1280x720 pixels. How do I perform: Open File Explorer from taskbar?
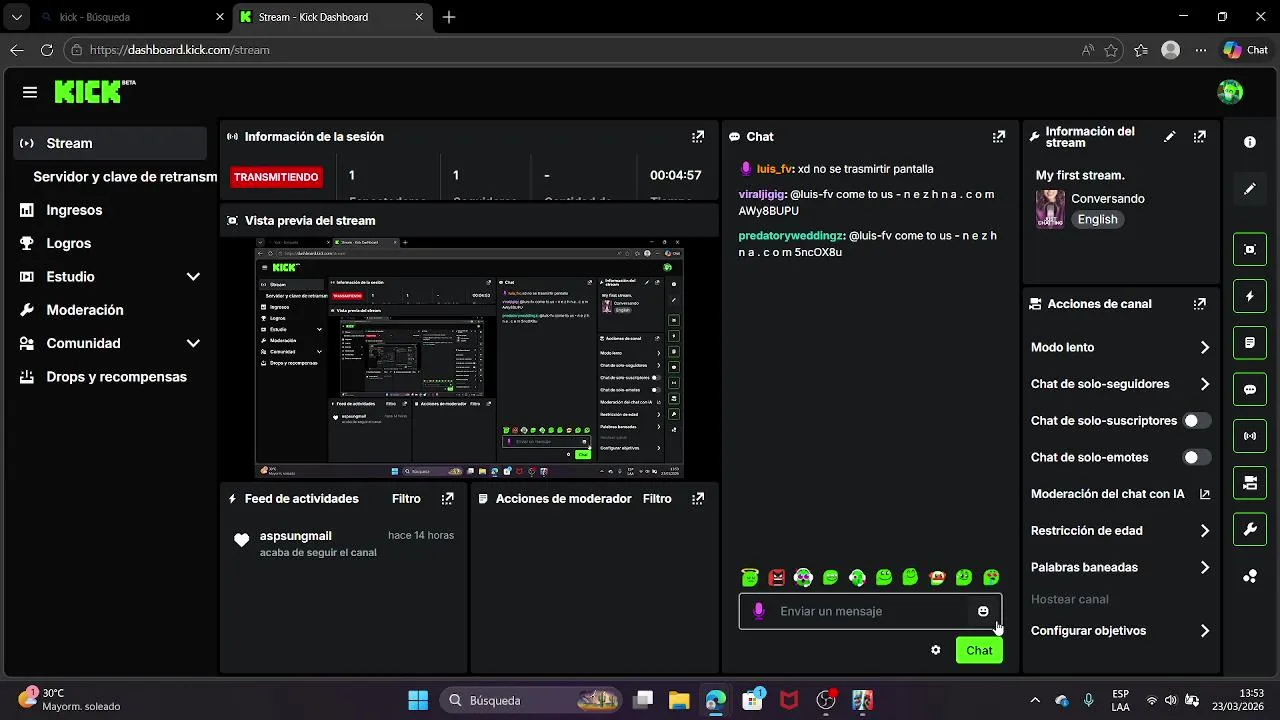pyautogui.click(x=679, y=700)
